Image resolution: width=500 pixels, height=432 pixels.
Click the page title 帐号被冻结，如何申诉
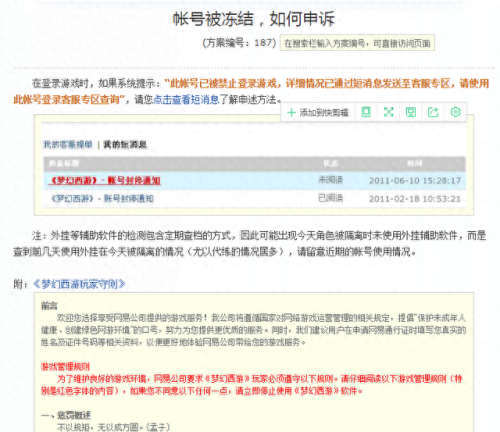pos(253,19)
